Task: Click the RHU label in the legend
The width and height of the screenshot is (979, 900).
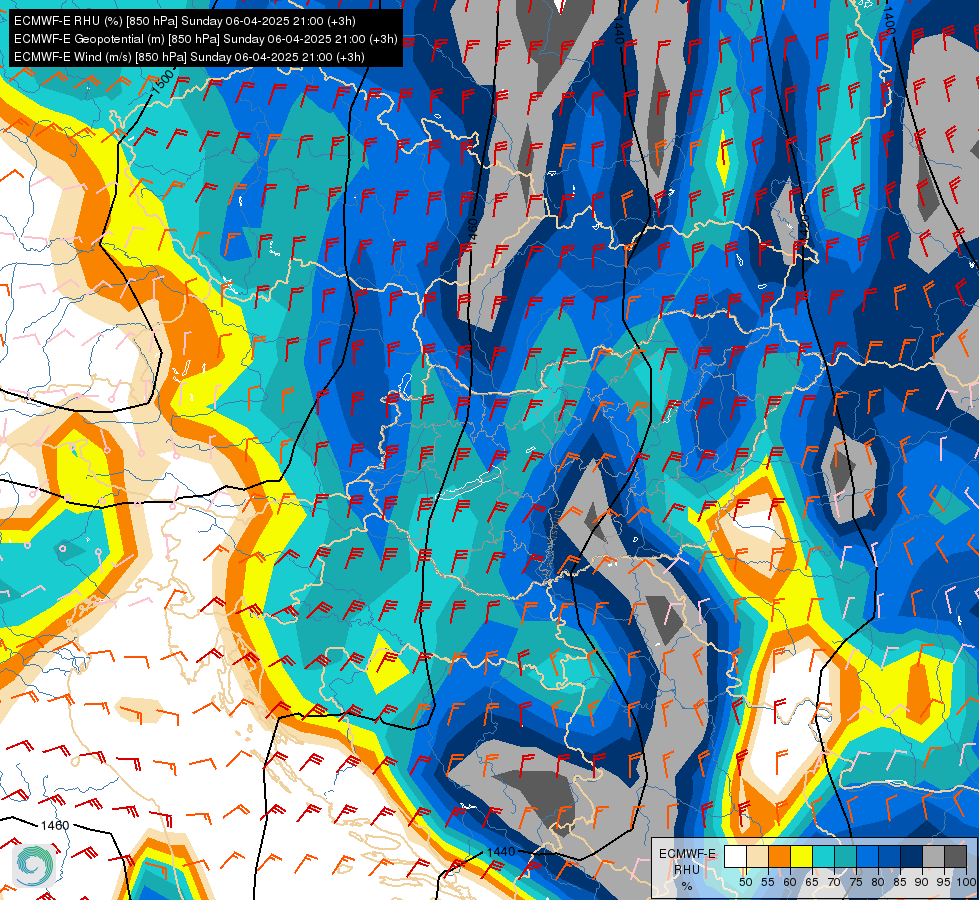Action: click(687, 869)
